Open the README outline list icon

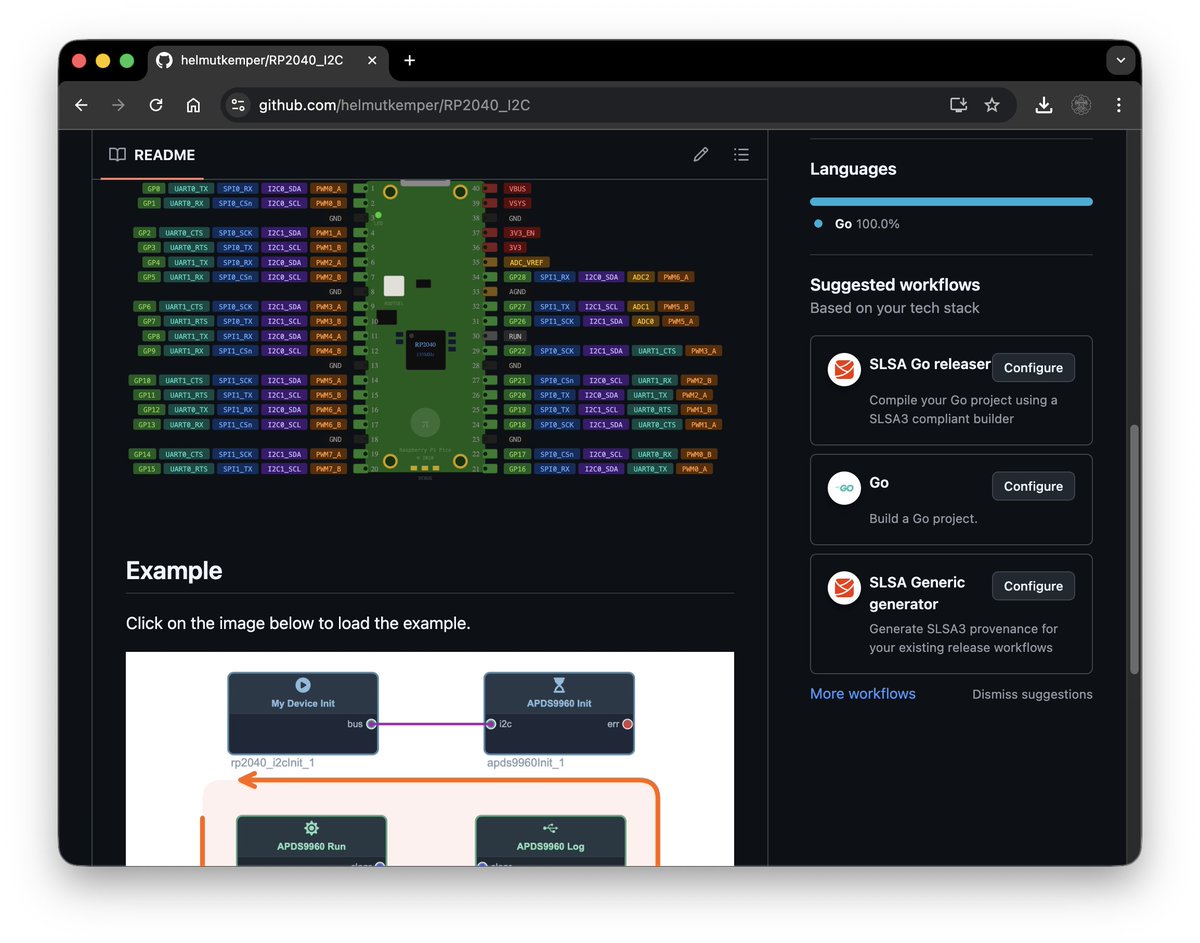(741, 154)
